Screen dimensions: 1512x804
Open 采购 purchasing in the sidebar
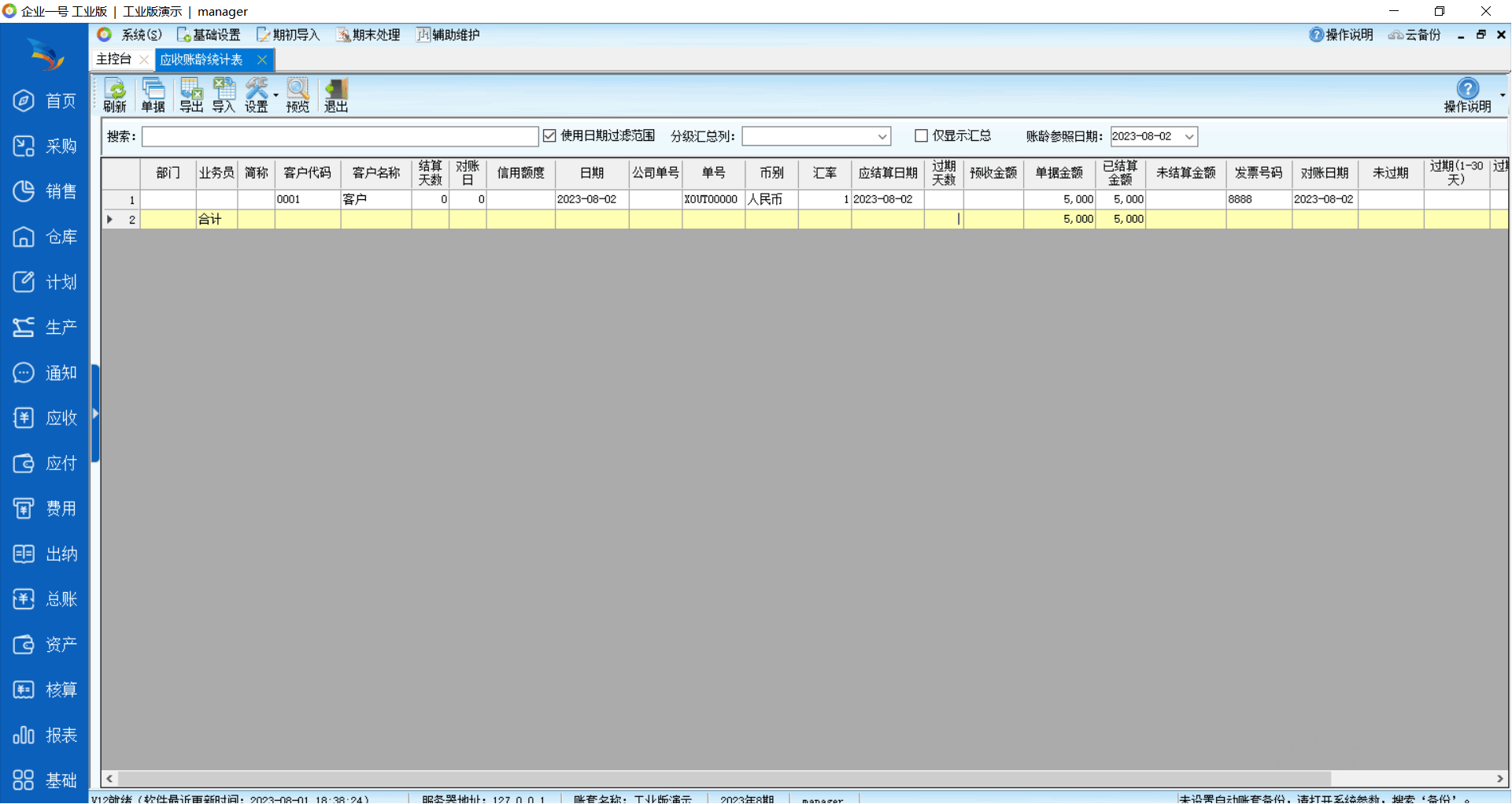[45, 146]
